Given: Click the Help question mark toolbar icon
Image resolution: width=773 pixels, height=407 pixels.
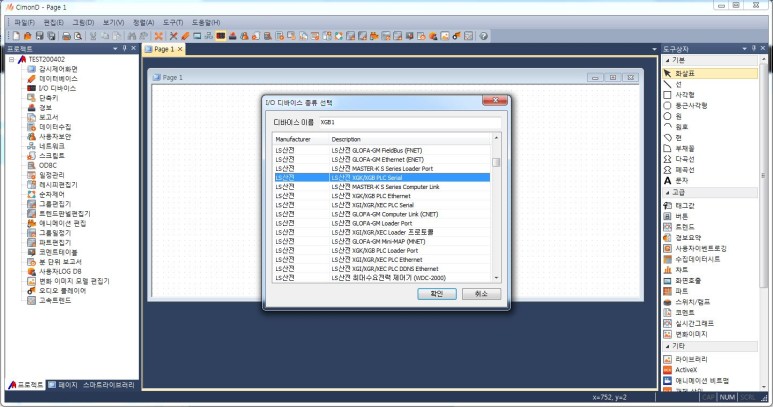Looking at the screenshot, I should (x=484, y=36).
